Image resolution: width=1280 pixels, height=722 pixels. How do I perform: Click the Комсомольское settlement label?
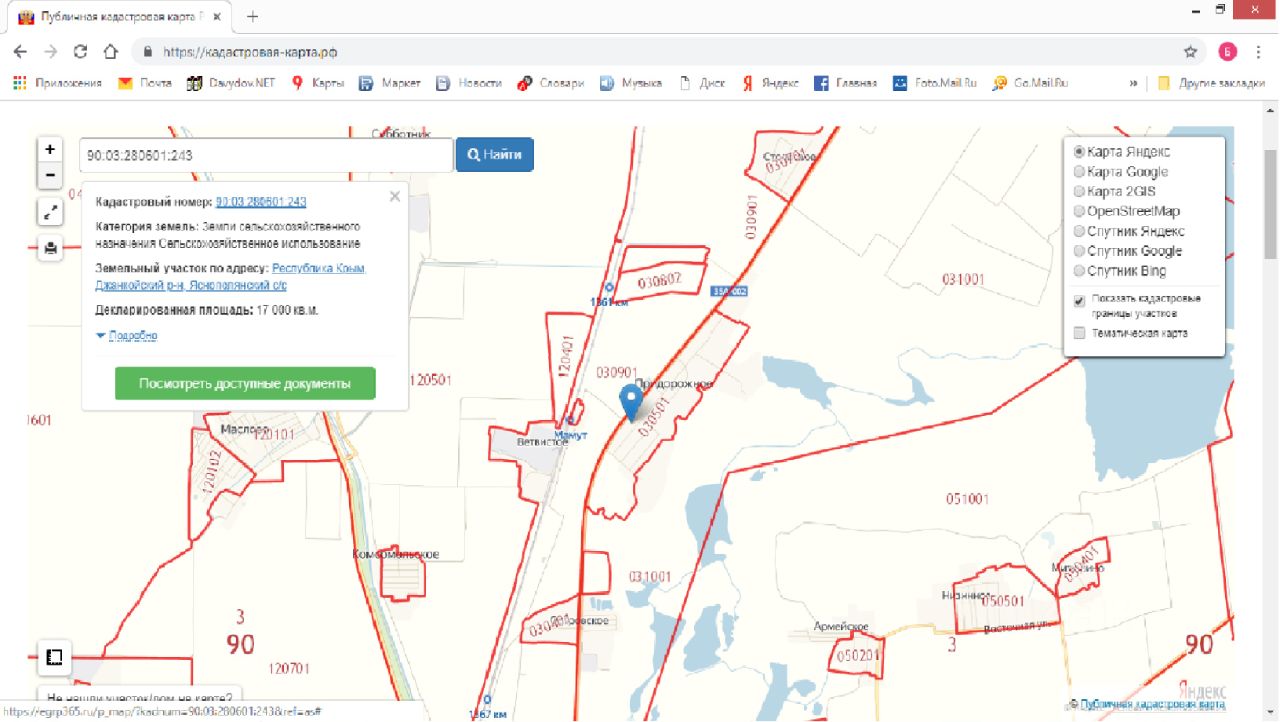[x=396, y=554]
